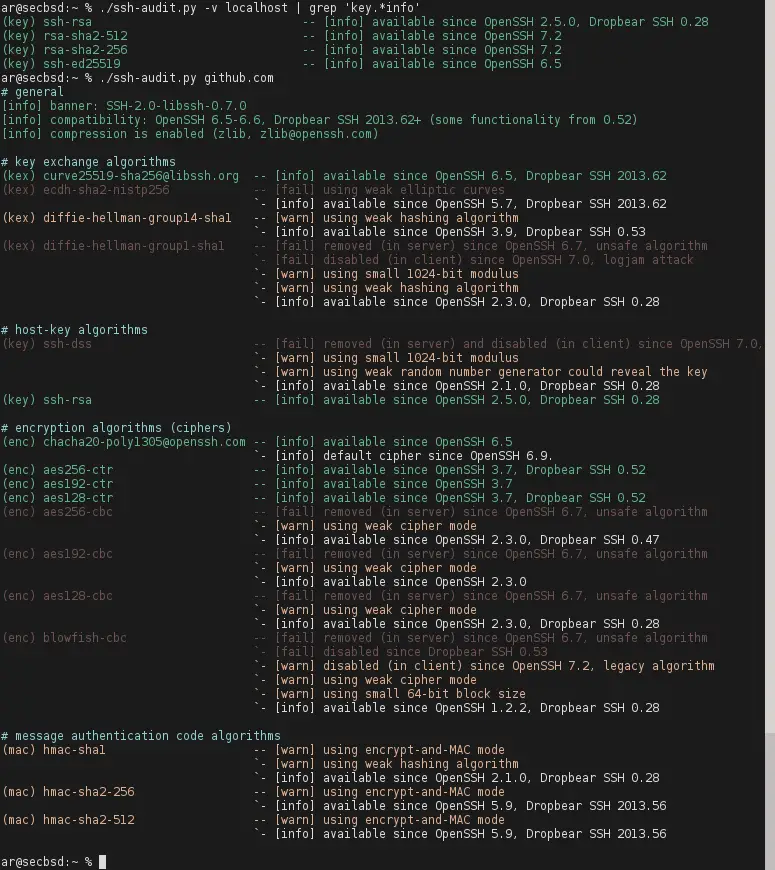Viewport: 775px width, 870px height.
Task: Select diffie-hellman-group1-sha1 entry
Action: [x=355, y=246]
